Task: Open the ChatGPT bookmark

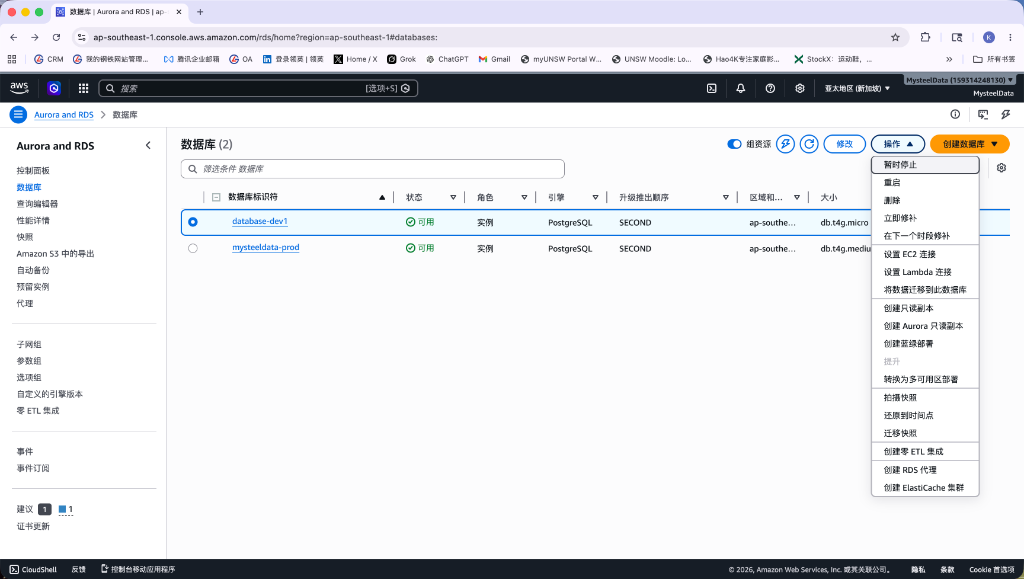Action: pos(447,59)
